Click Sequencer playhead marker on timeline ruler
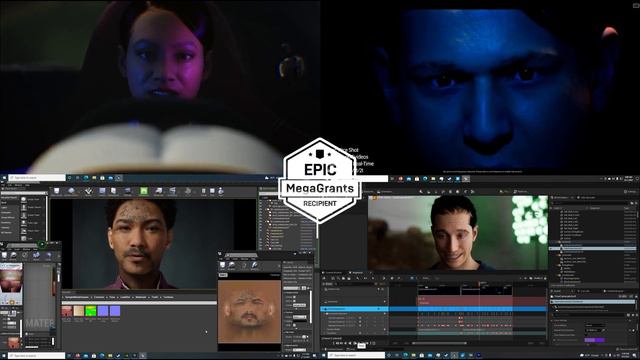 (x=479, y=283)
